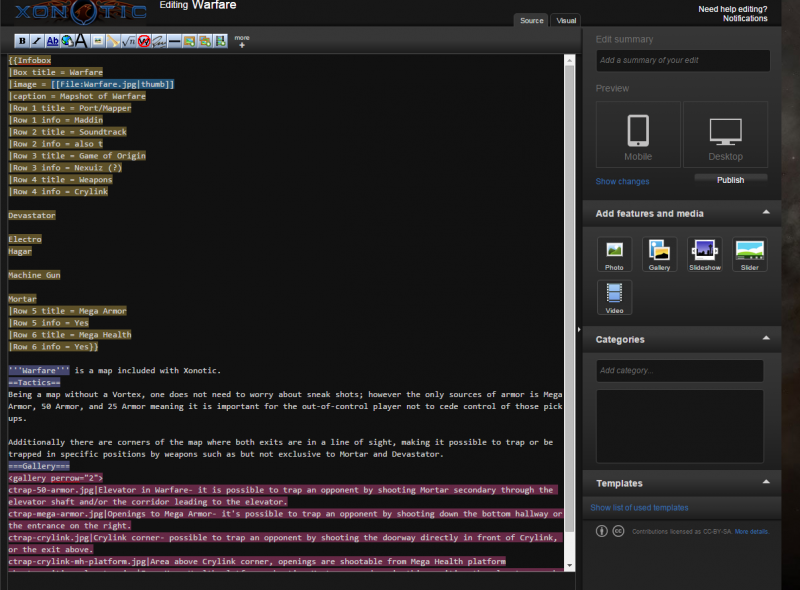Viewport: 800px width, 590px height.
Task: Add a Slider to the page
Action: pyautogui.click(x=749, y=254)
